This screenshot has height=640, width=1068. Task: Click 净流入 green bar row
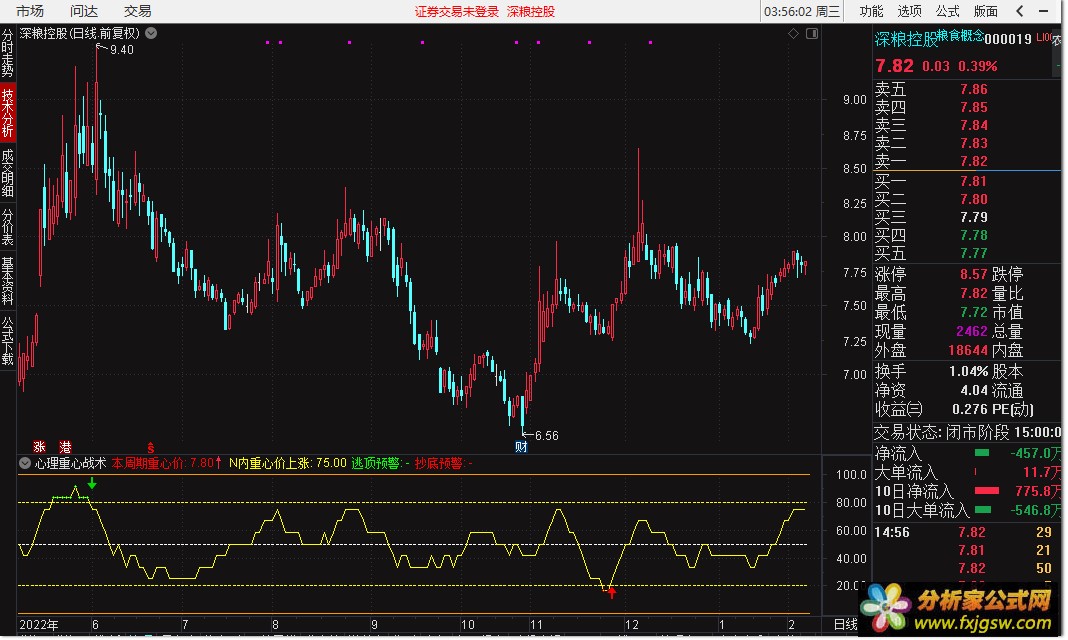click(x=967, y=453)
